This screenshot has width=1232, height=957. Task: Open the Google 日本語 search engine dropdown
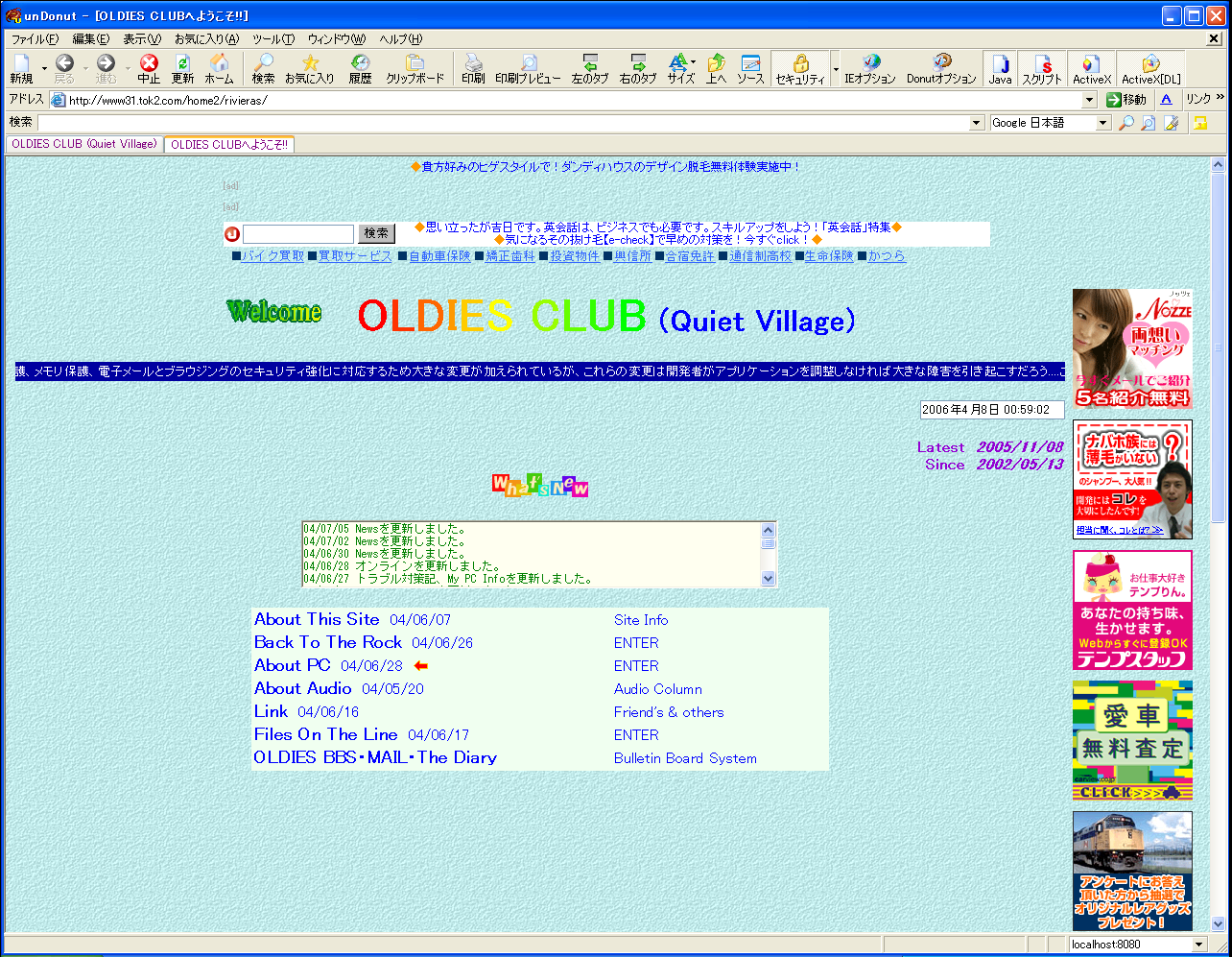coord(1103,123)
